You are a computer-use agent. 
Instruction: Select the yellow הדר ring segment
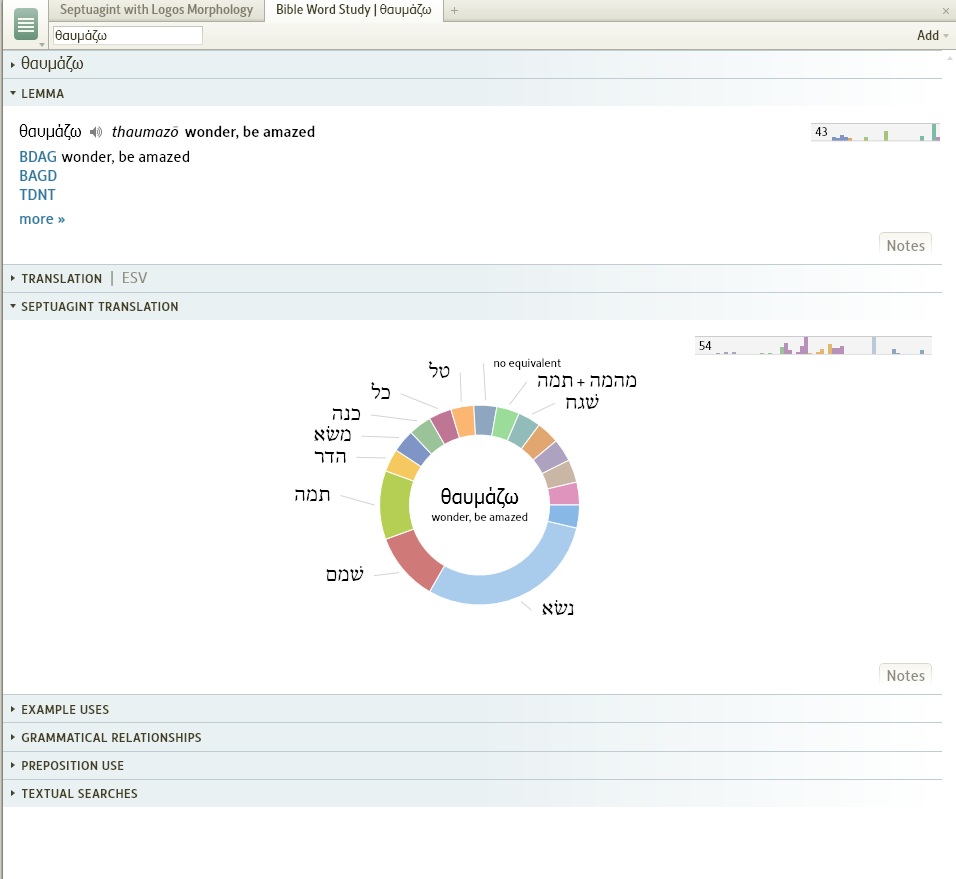pos(402,466)
